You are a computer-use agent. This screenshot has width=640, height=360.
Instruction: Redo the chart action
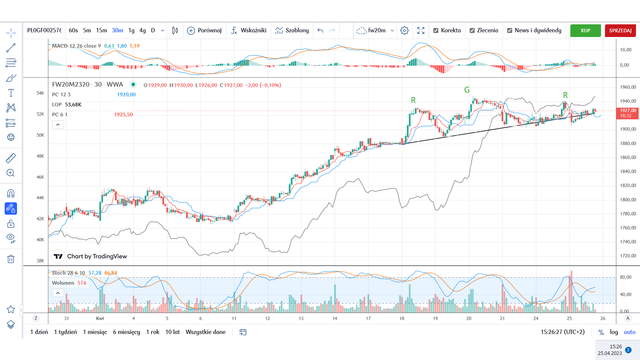tap(332, 31)
